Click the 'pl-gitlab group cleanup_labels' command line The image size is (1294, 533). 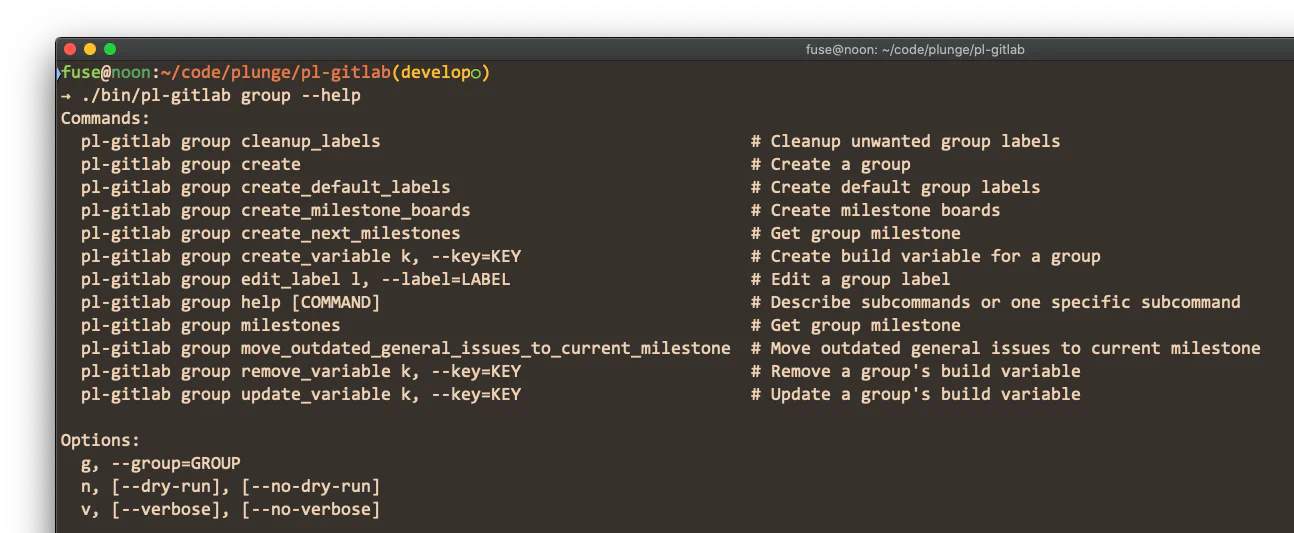[x=231, y=142]
